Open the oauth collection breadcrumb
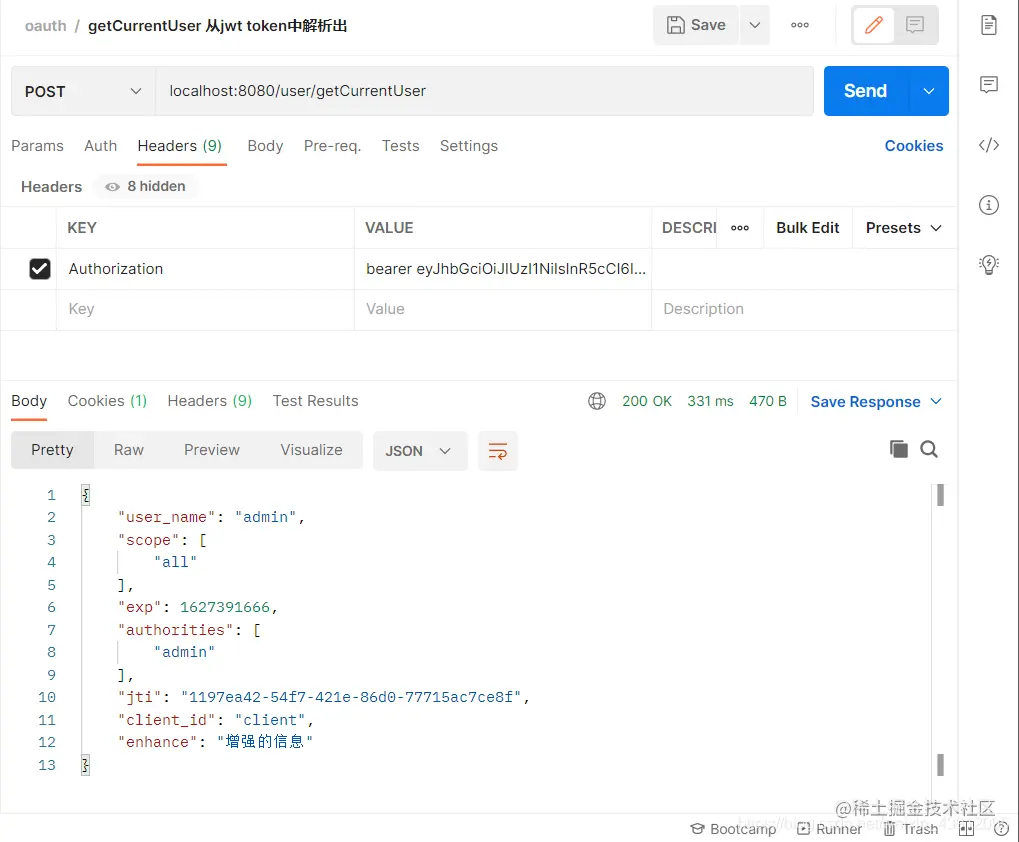 coord(45,26)
